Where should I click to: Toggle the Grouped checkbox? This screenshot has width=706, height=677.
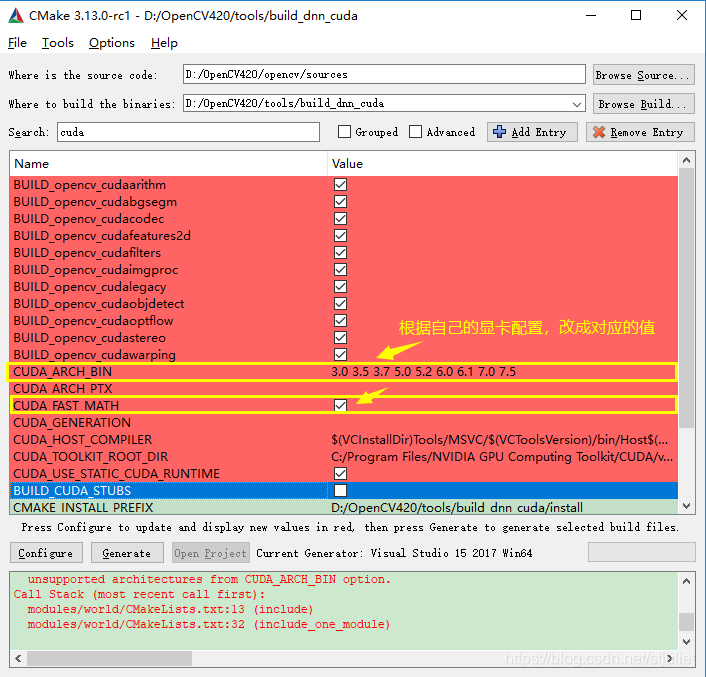(x=344, y=132)
